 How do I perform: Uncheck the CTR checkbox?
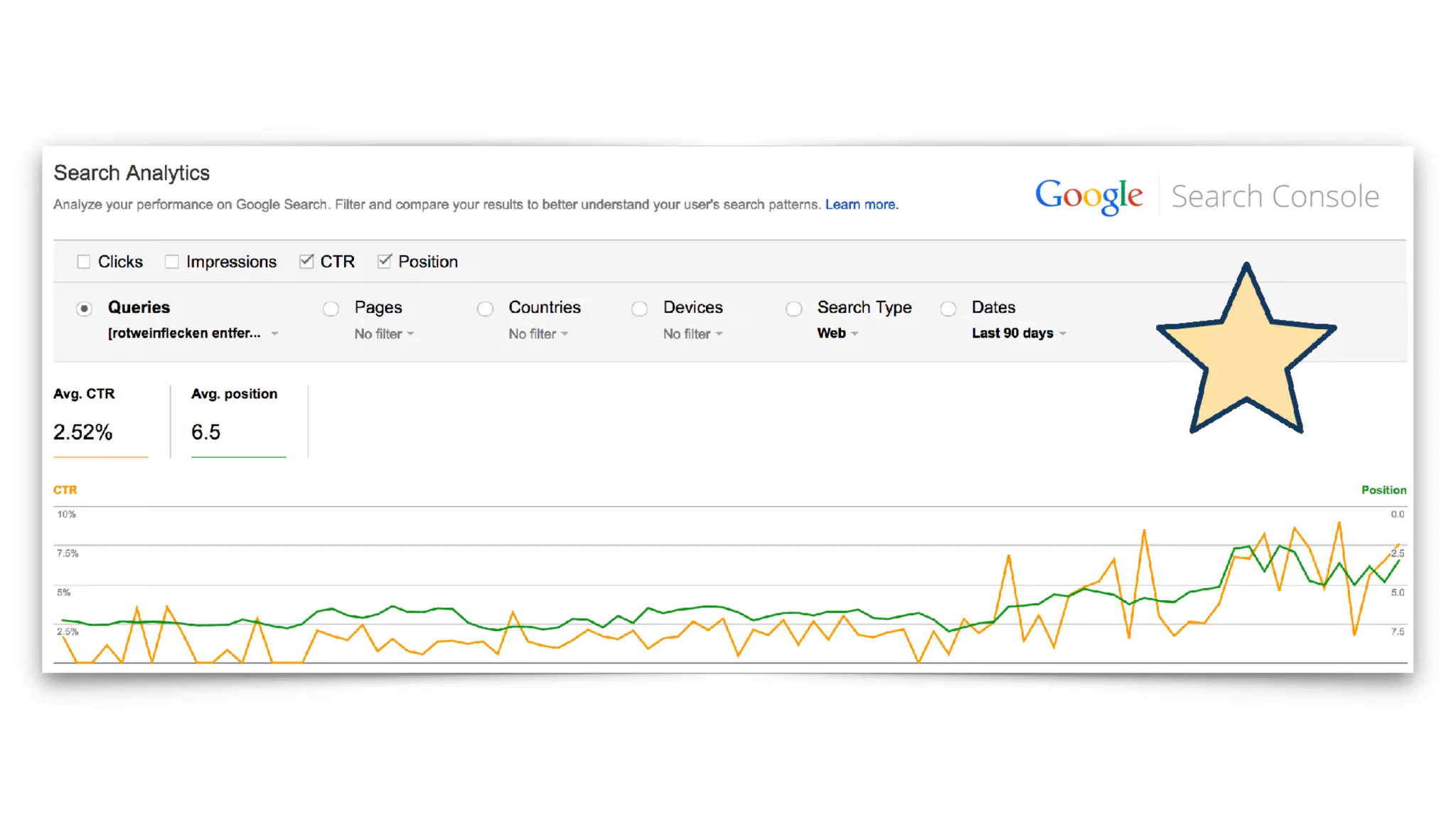306,262
